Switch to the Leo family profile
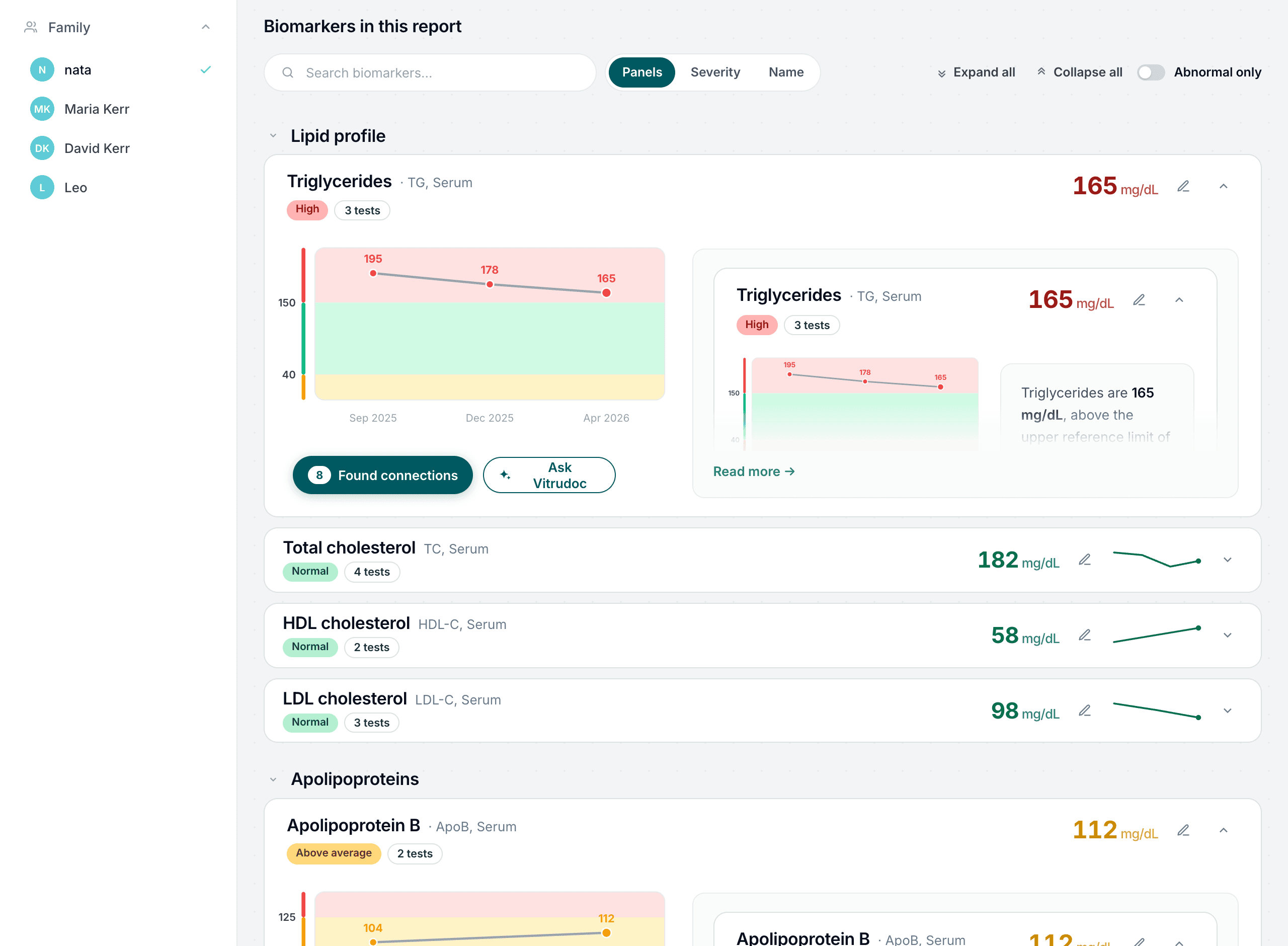The height and width of the screenshot is (946, 1288). click(x=120, y=187)
